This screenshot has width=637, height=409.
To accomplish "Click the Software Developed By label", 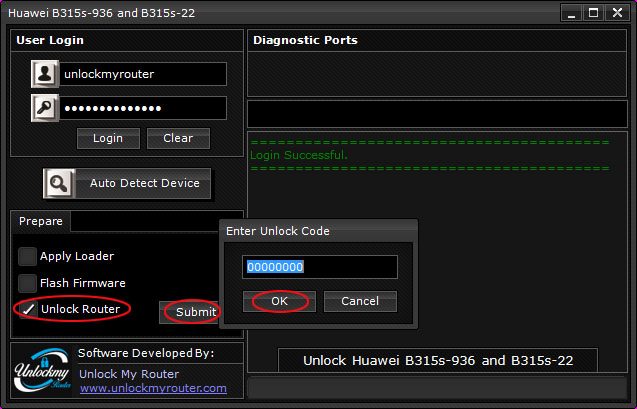I will coord(146,353).
